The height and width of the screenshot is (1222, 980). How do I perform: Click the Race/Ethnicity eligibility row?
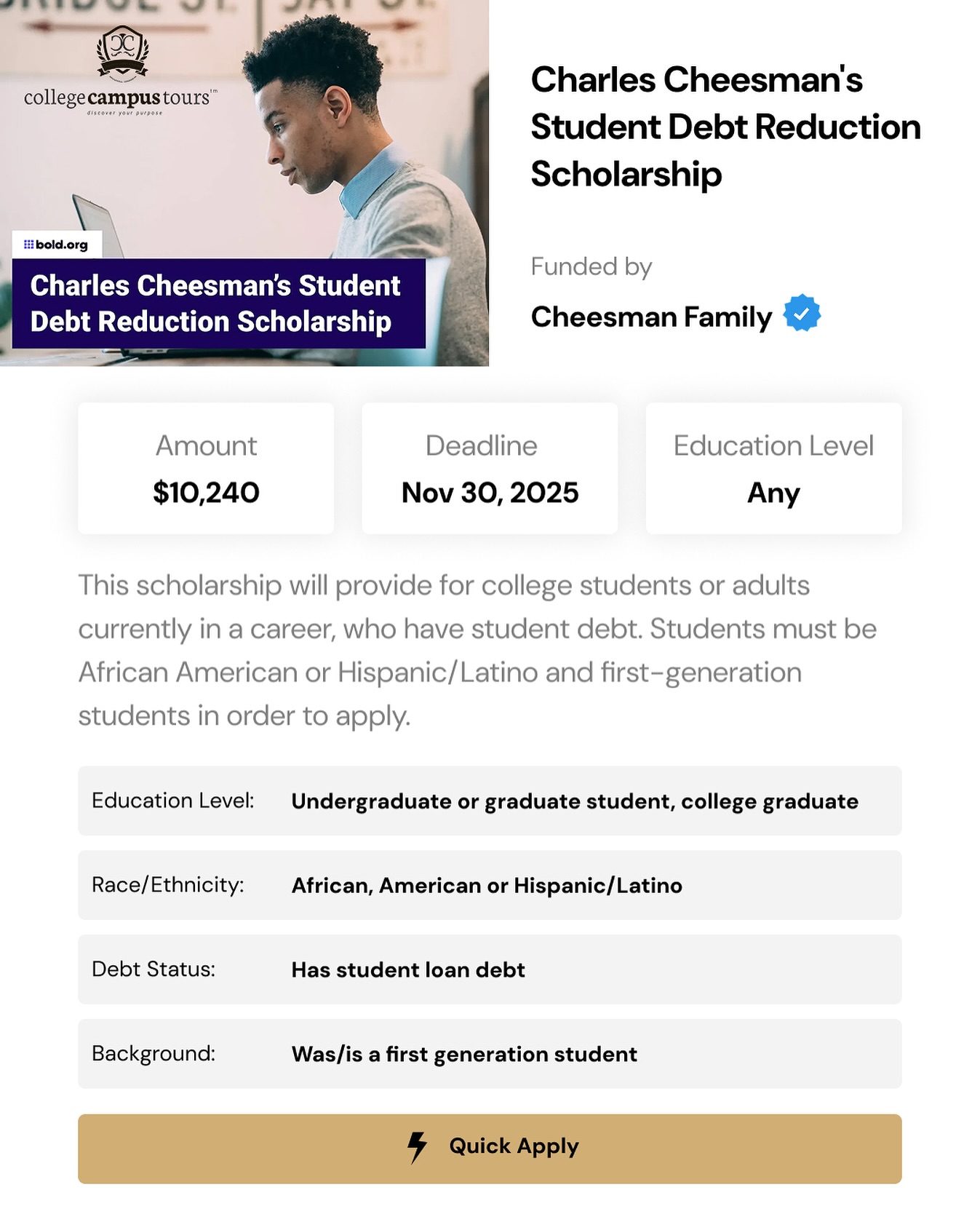[x=490, y=885]
